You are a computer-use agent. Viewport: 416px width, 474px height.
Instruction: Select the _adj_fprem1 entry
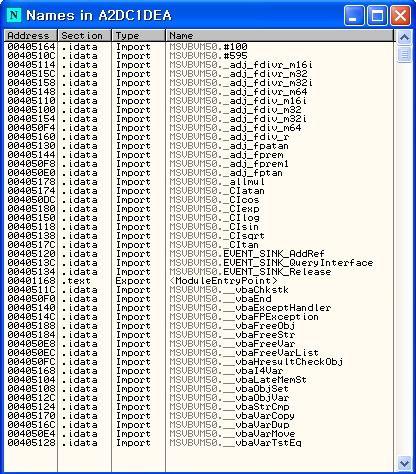(x=199, y=164)
